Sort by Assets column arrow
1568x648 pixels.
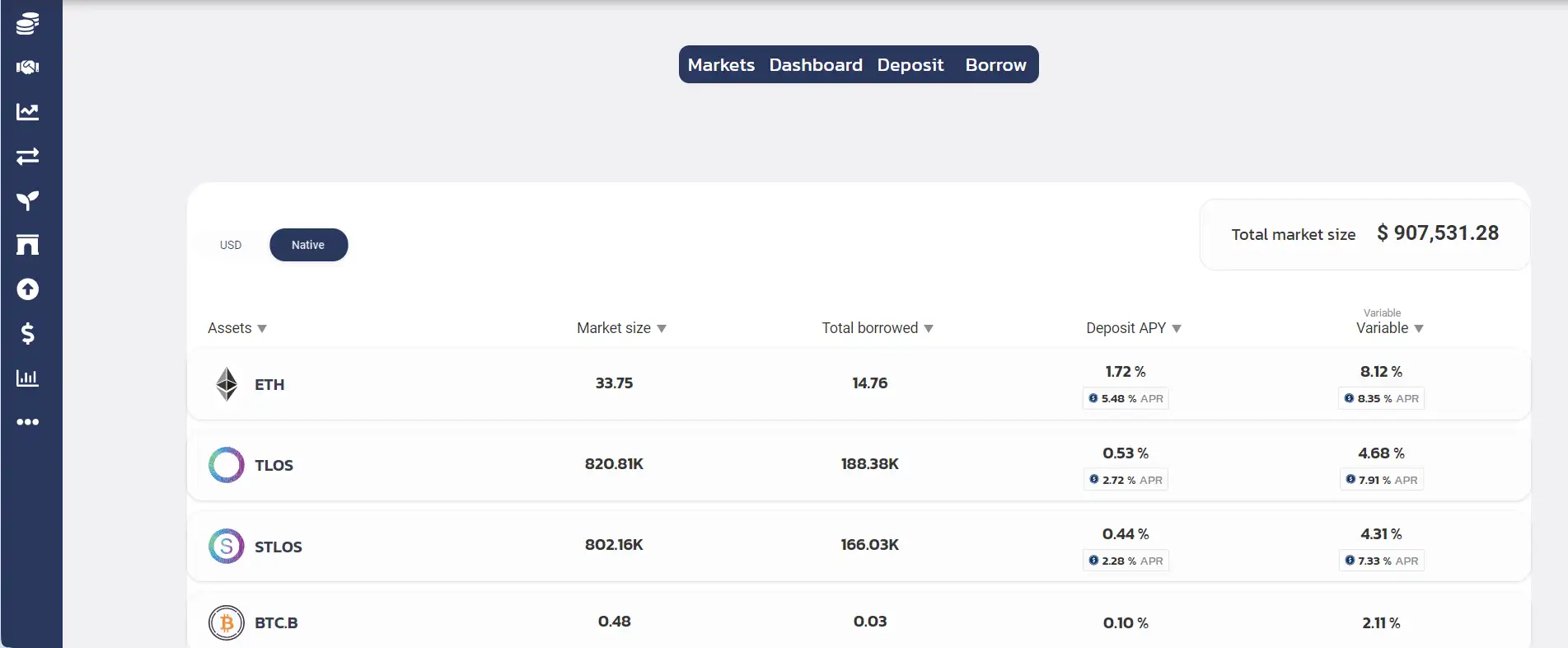(262, 329)
